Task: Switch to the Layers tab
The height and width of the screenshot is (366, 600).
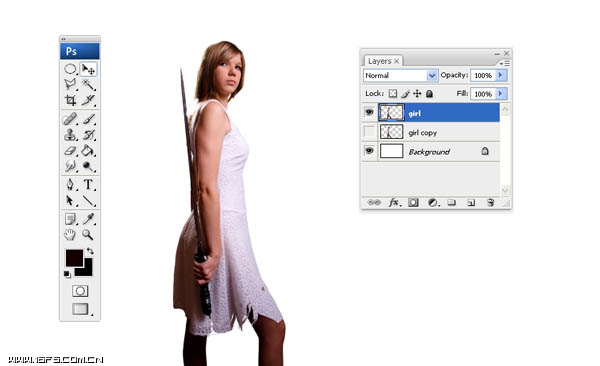Action: point(380,61)
